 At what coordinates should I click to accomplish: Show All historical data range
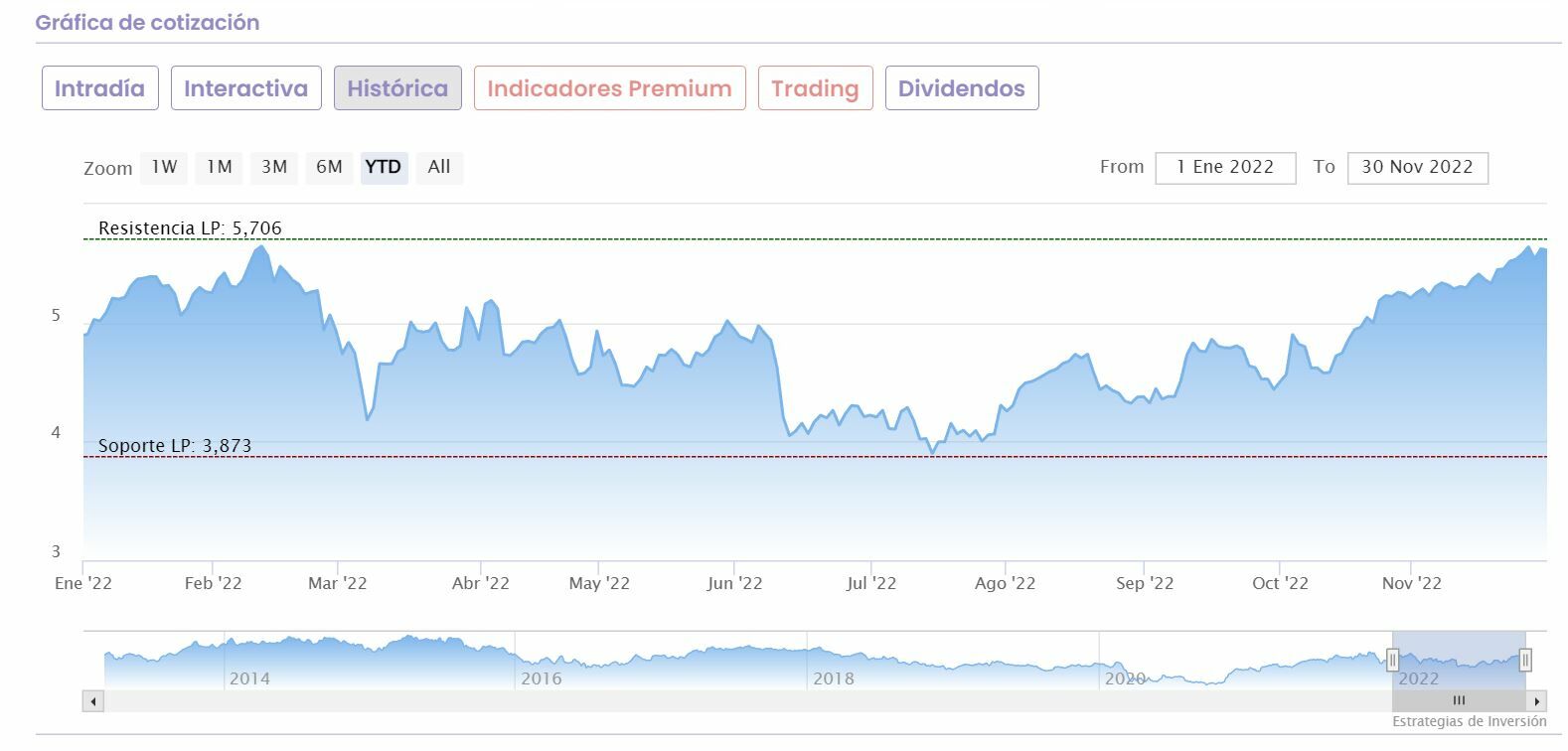pyautogui.click(x=439, y=167)
